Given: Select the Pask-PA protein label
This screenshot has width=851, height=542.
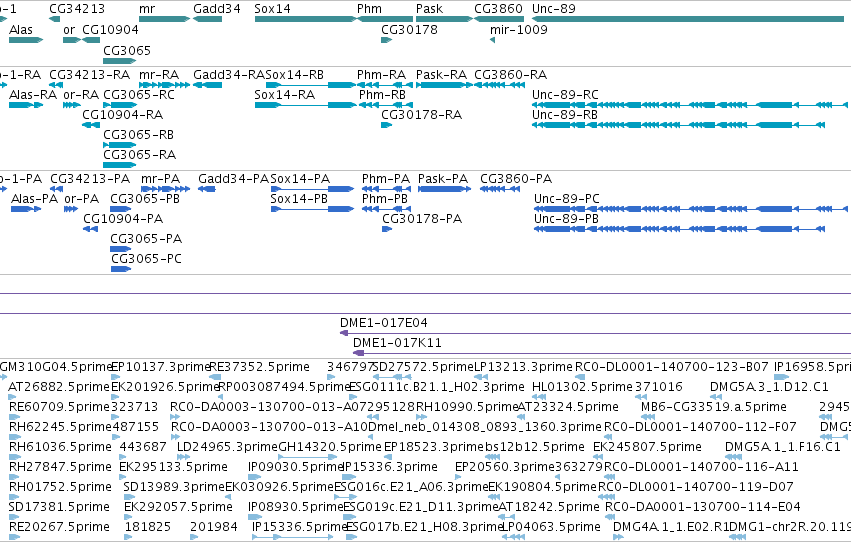Looking at the screenshot, I should pyautogui.click(x=443, y=178).
